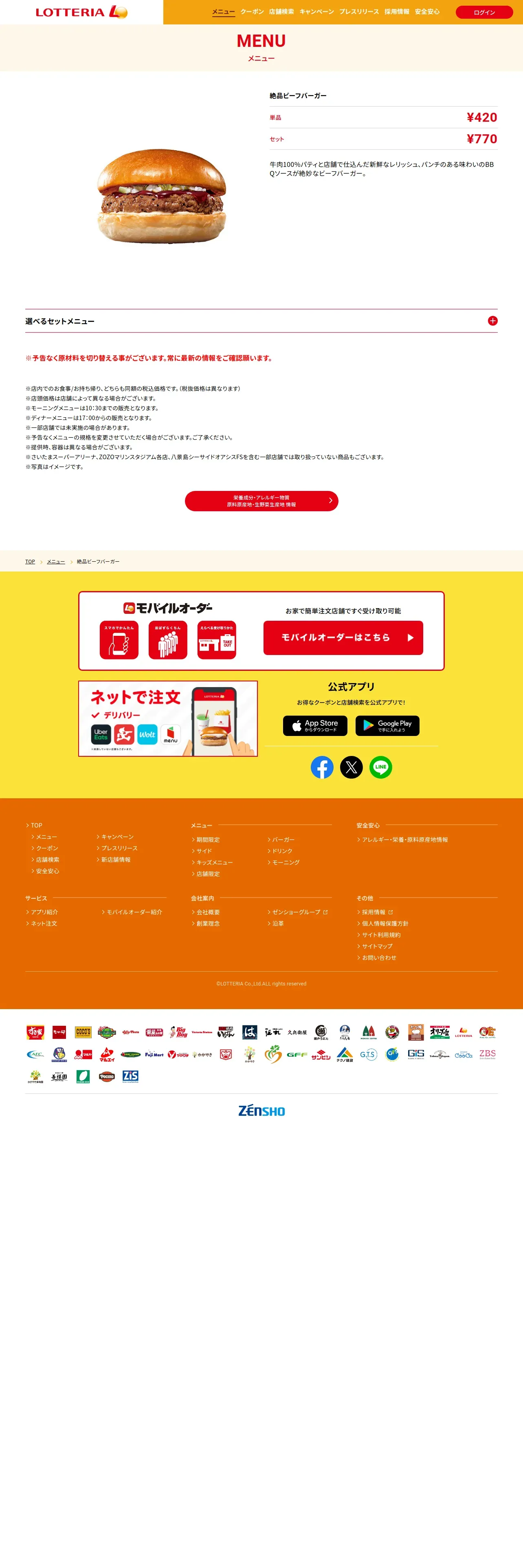This screenshot has height=1568, width=523.
Task: Click the 絶品ビーフバーガー product name heading
Action: [298, 96]
